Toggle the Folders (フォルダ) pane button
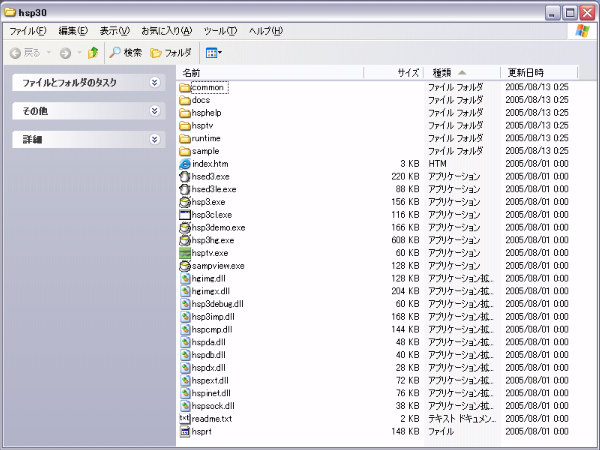 click(171, 52)
